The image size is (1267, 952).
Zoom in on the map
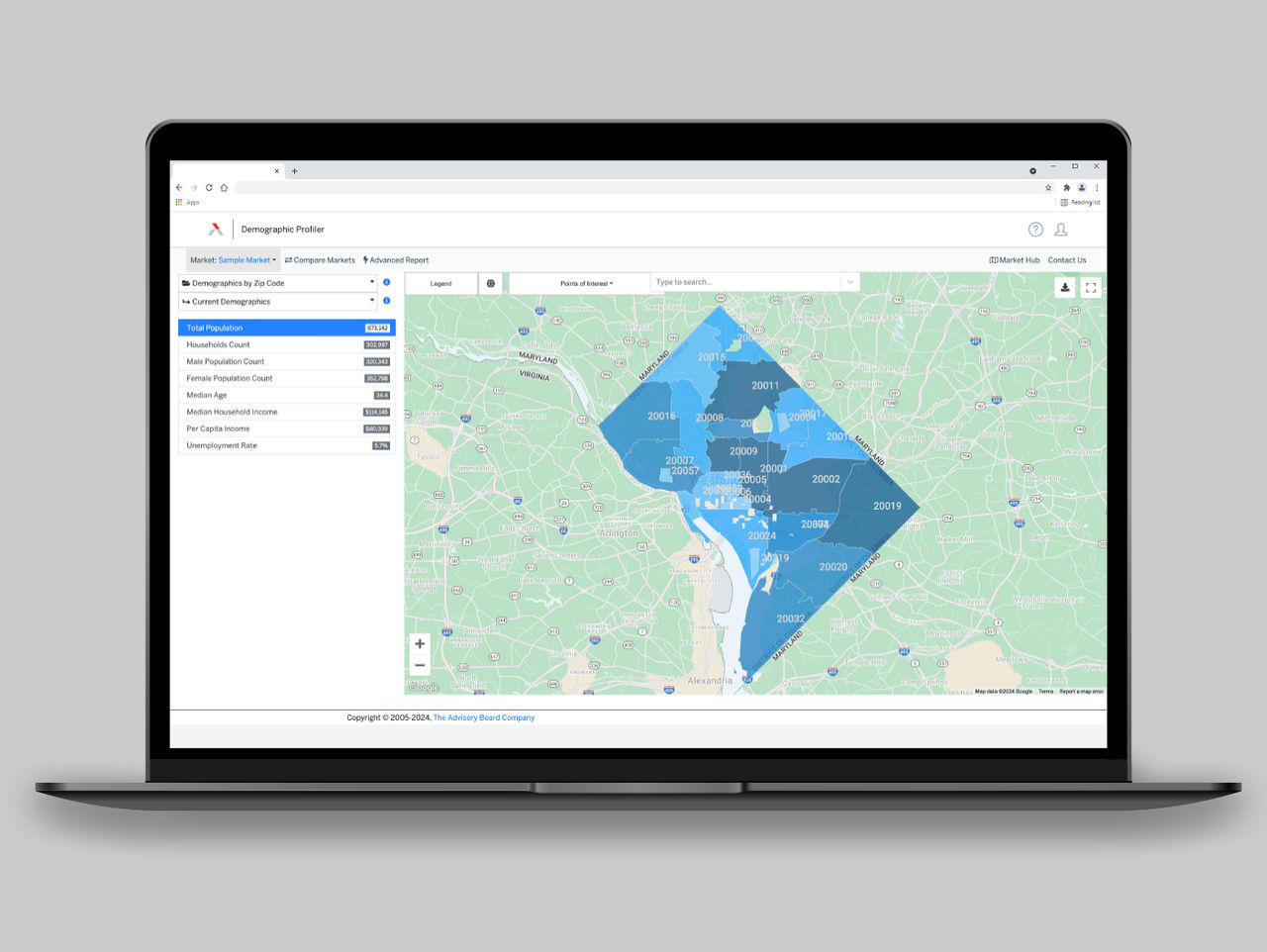420,644
